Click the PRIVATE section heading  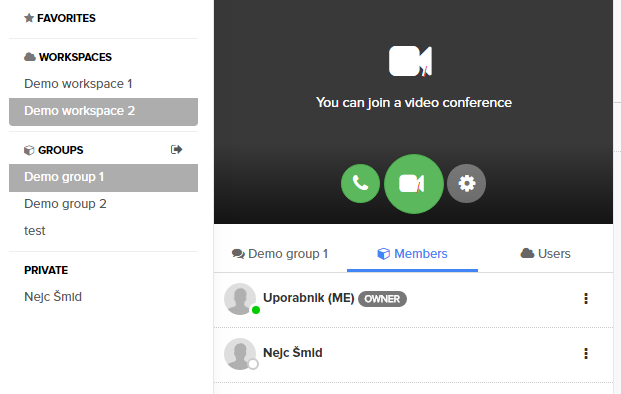pos(46,270)
